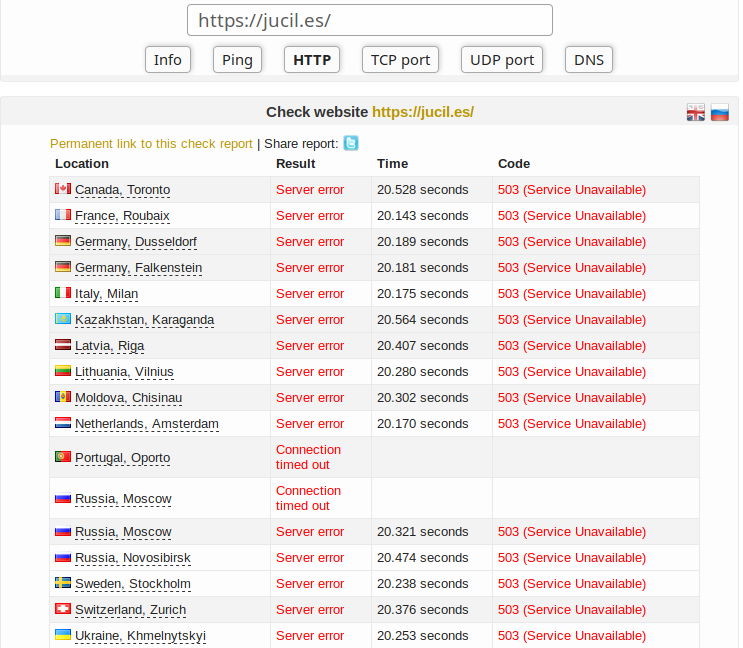Click the France flag icon

tap(63, 215)
